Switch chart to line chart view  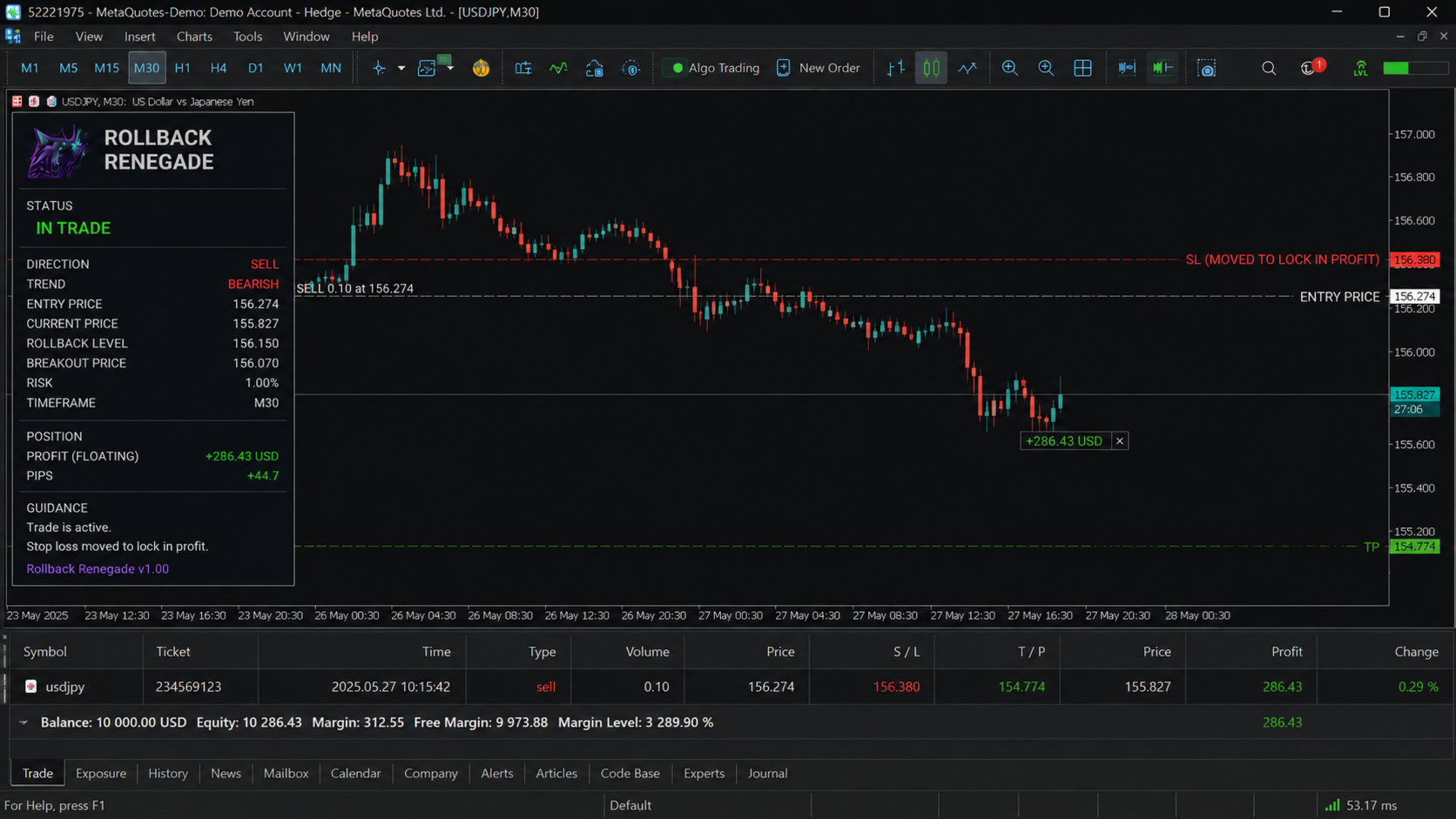tap(967, 68)
